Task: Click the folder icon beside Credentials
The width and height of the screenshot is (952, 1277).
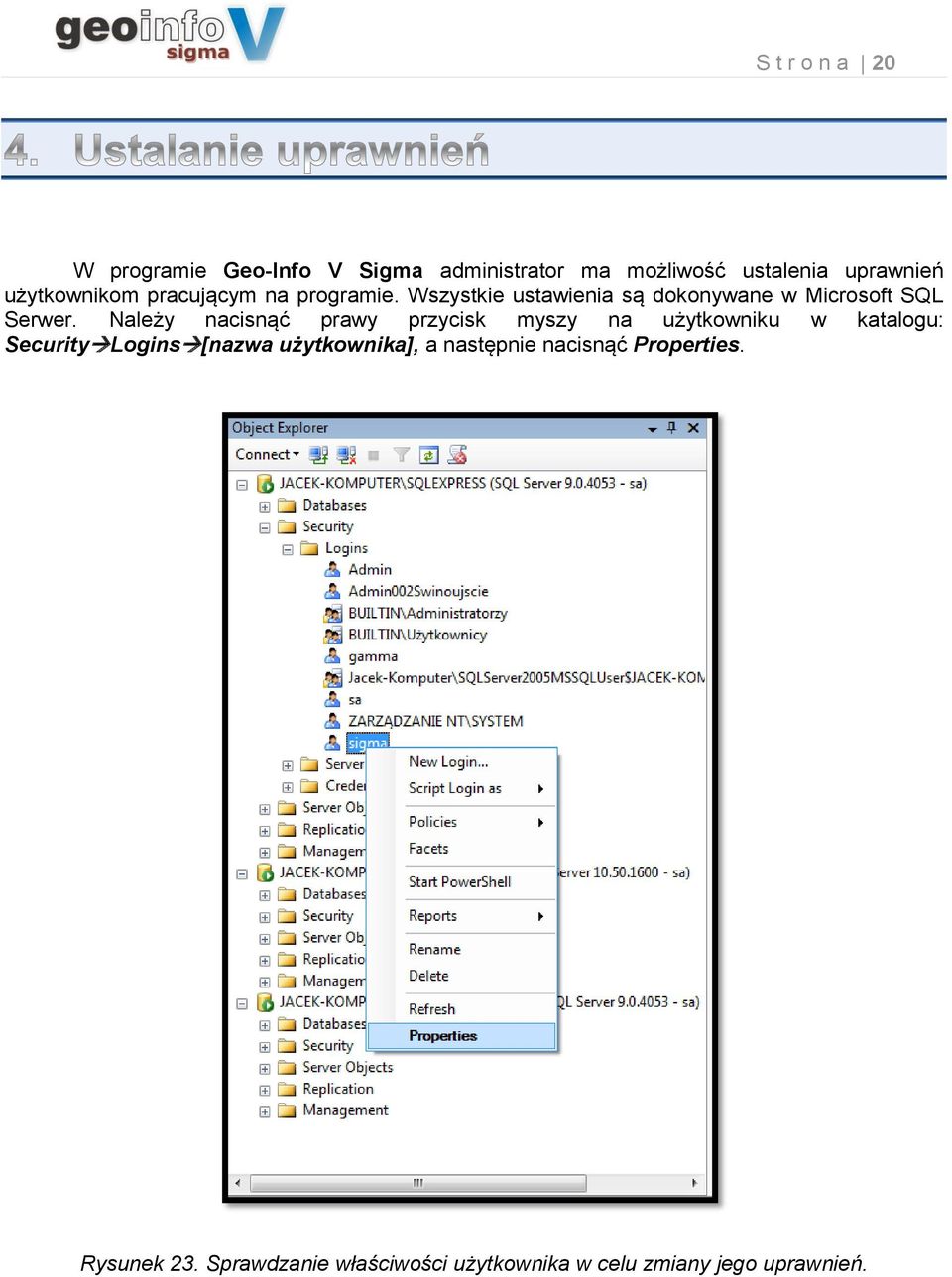Action: 309,786
